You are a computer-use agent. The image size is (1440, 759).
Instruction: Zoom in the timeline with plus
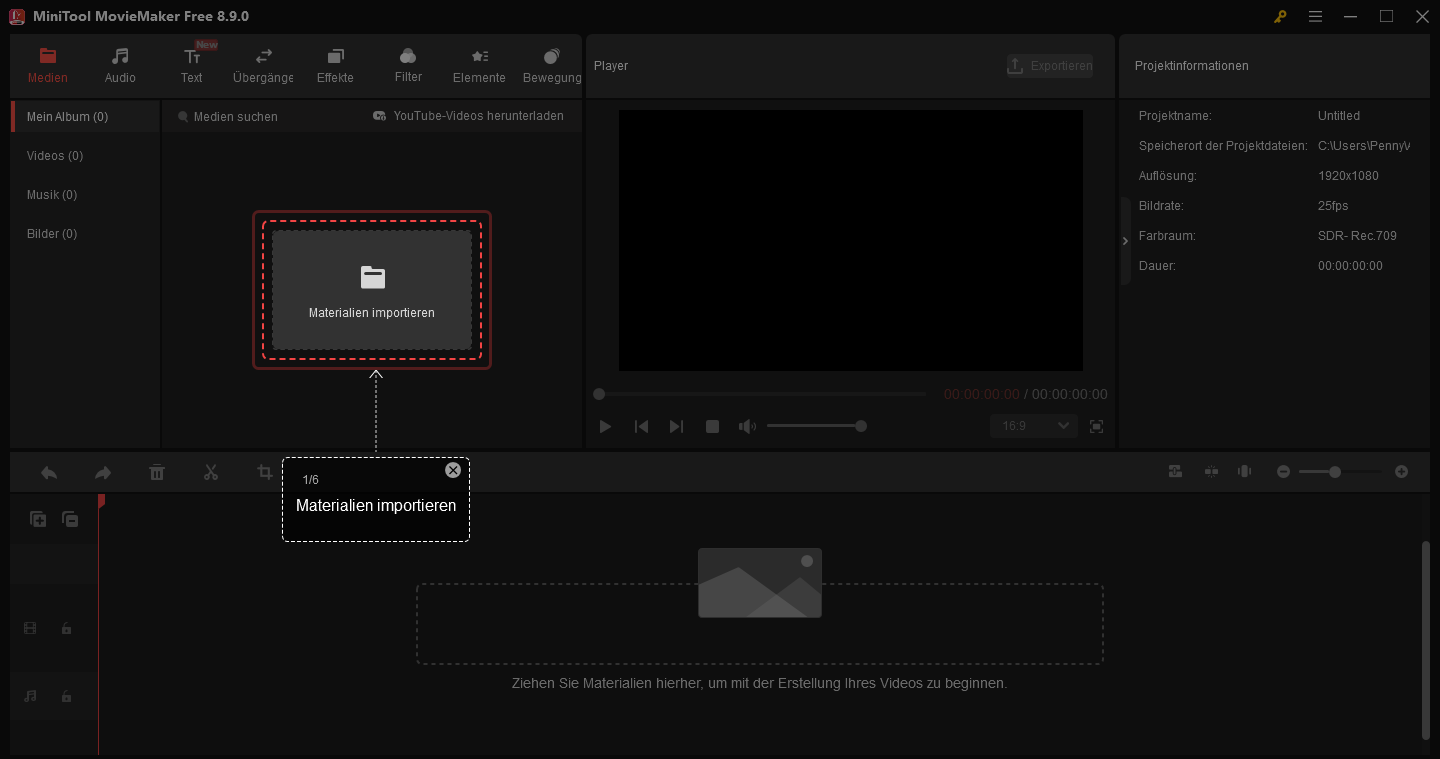point(1401,472)
